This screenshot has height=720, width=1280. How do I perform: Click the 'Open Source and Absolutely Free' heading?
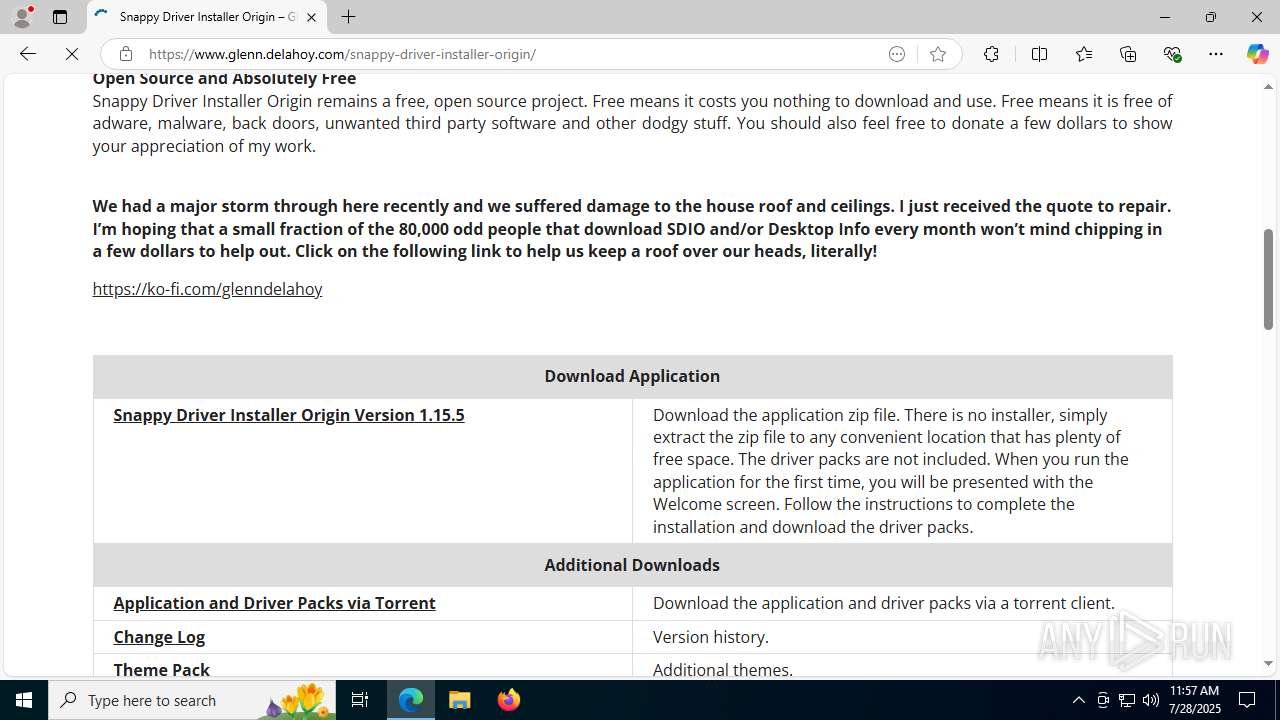point(224,78)
